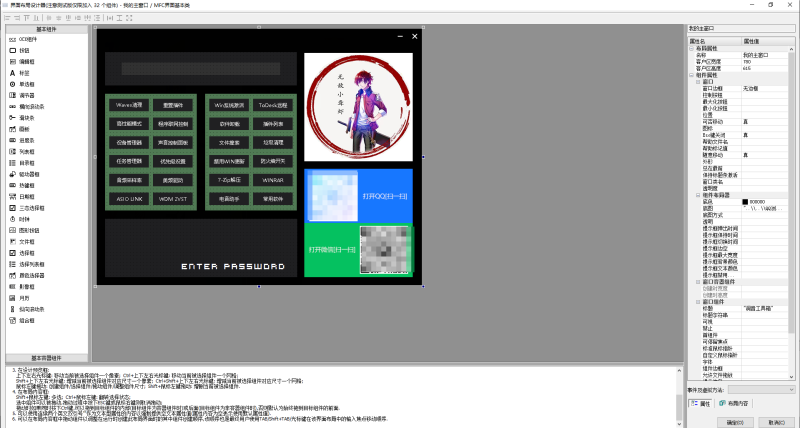Choose the 时钟 timer component

20,219
